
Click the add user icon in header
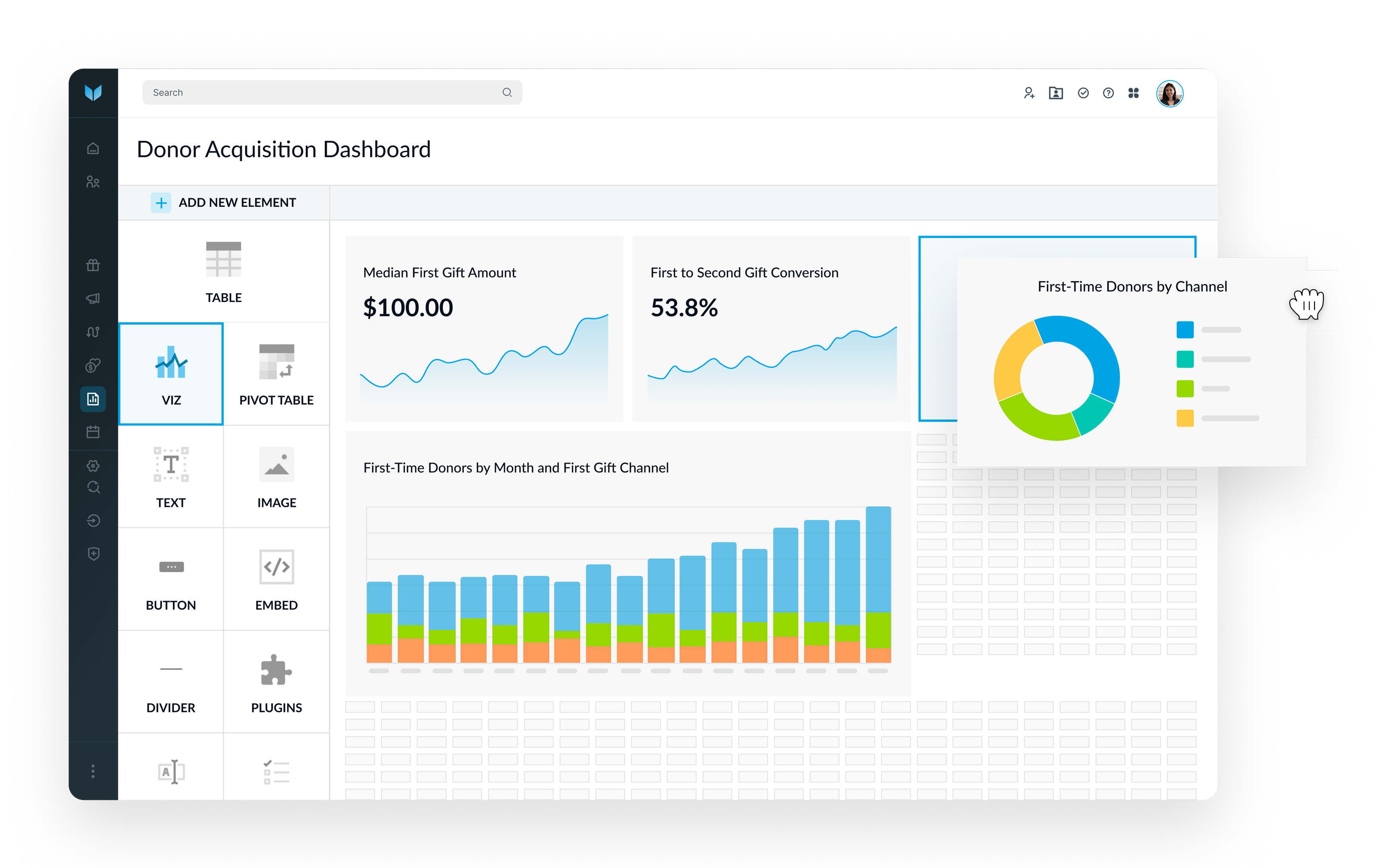(x=1029, y=93)
